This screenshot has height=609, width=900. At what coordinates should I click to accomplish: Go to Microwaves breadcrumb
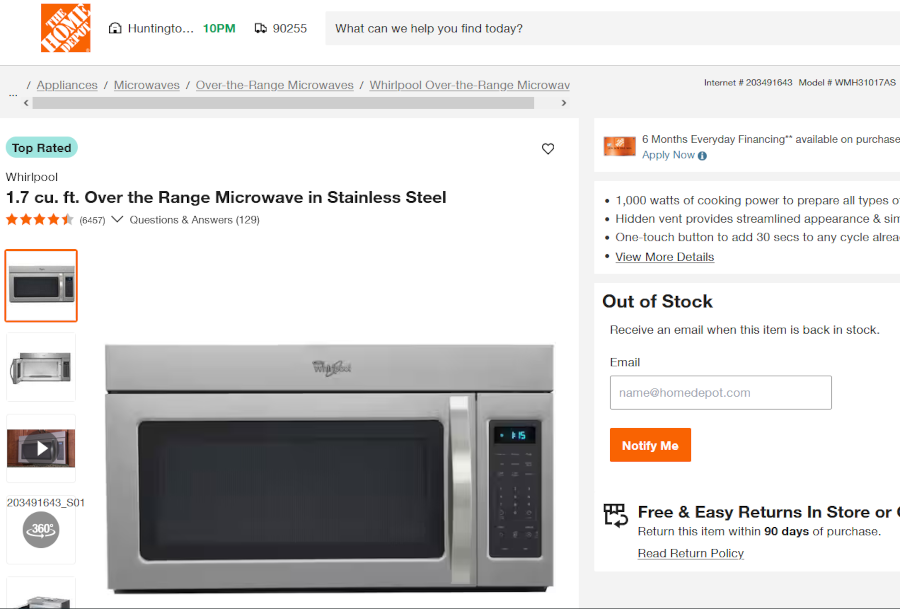coord(146,85)
